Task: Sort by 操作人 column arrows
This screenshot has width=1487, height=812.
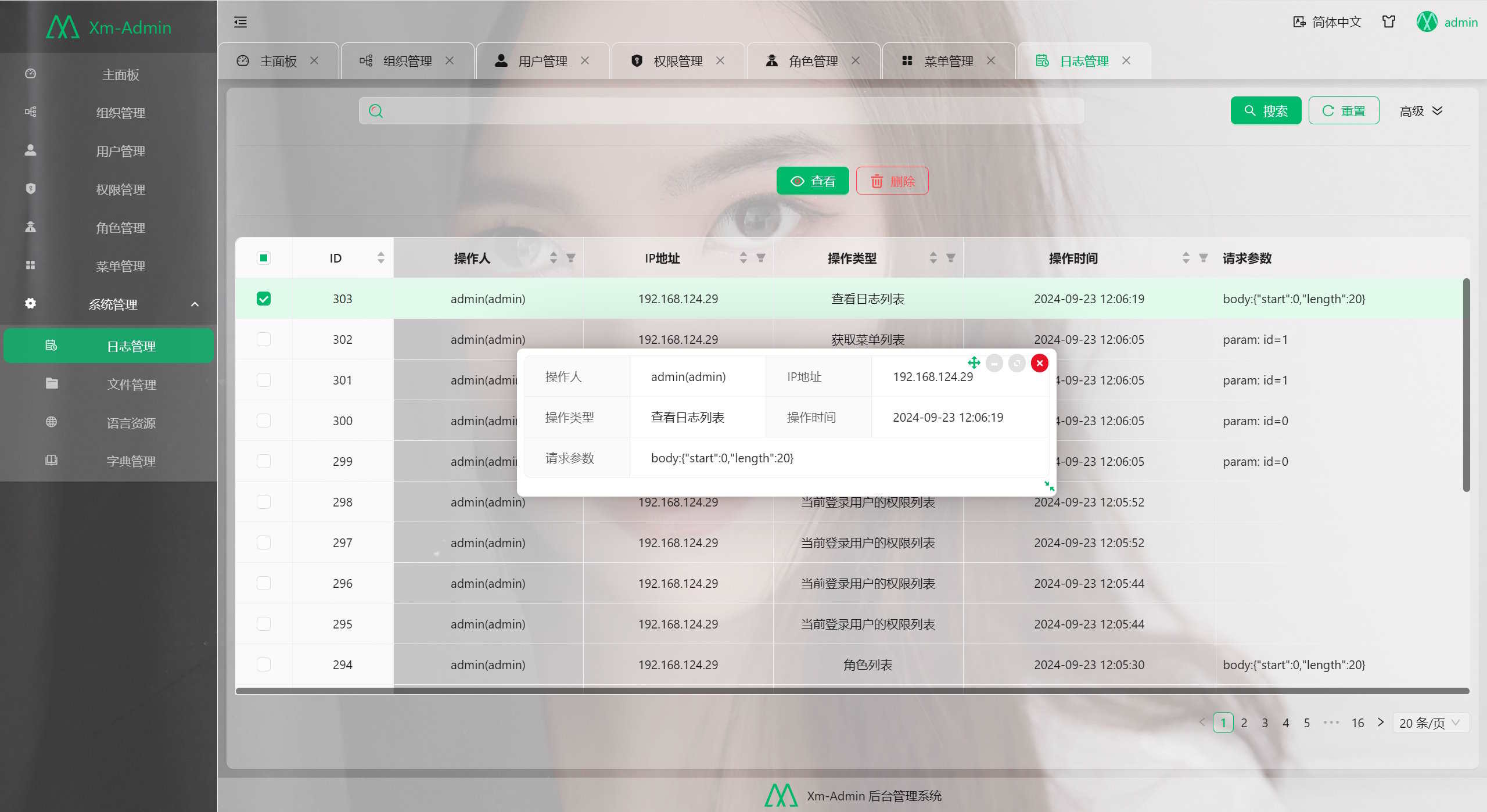Action: click(554, 257)
